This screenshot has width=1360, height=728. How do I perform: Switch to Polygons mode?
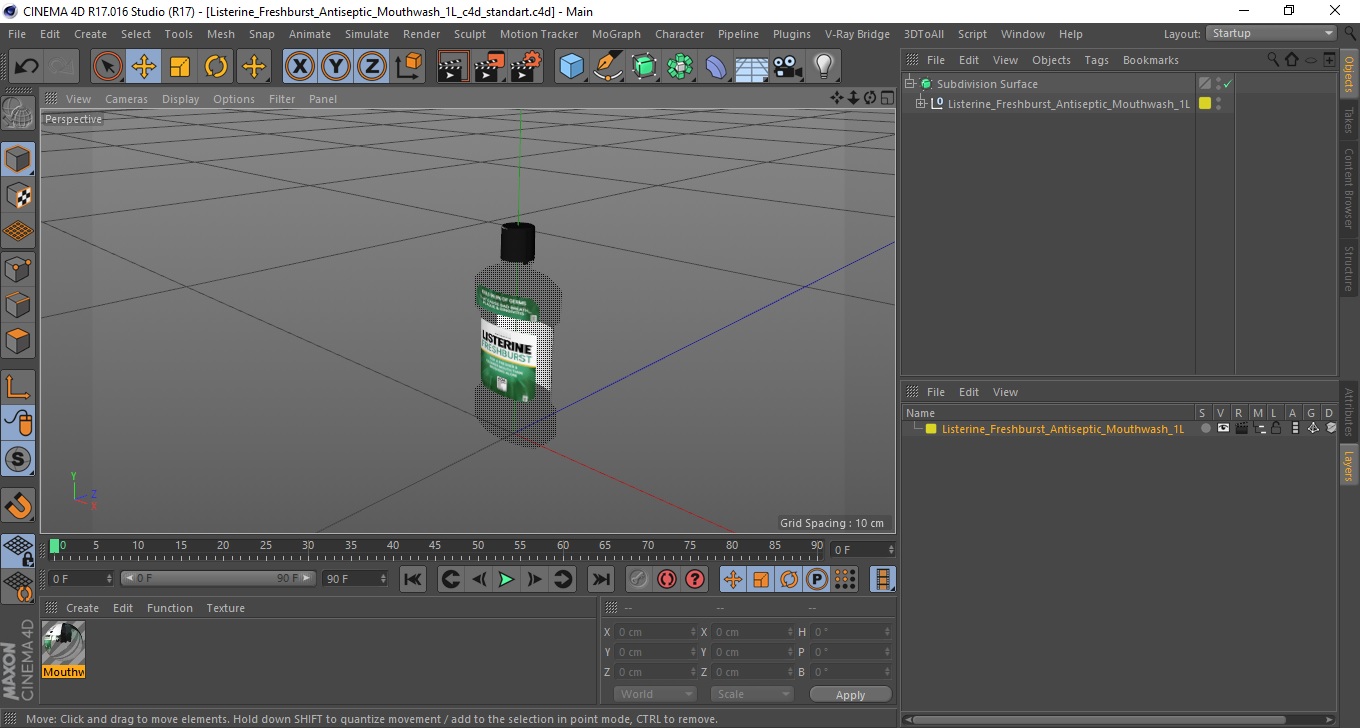click(18, 340)
